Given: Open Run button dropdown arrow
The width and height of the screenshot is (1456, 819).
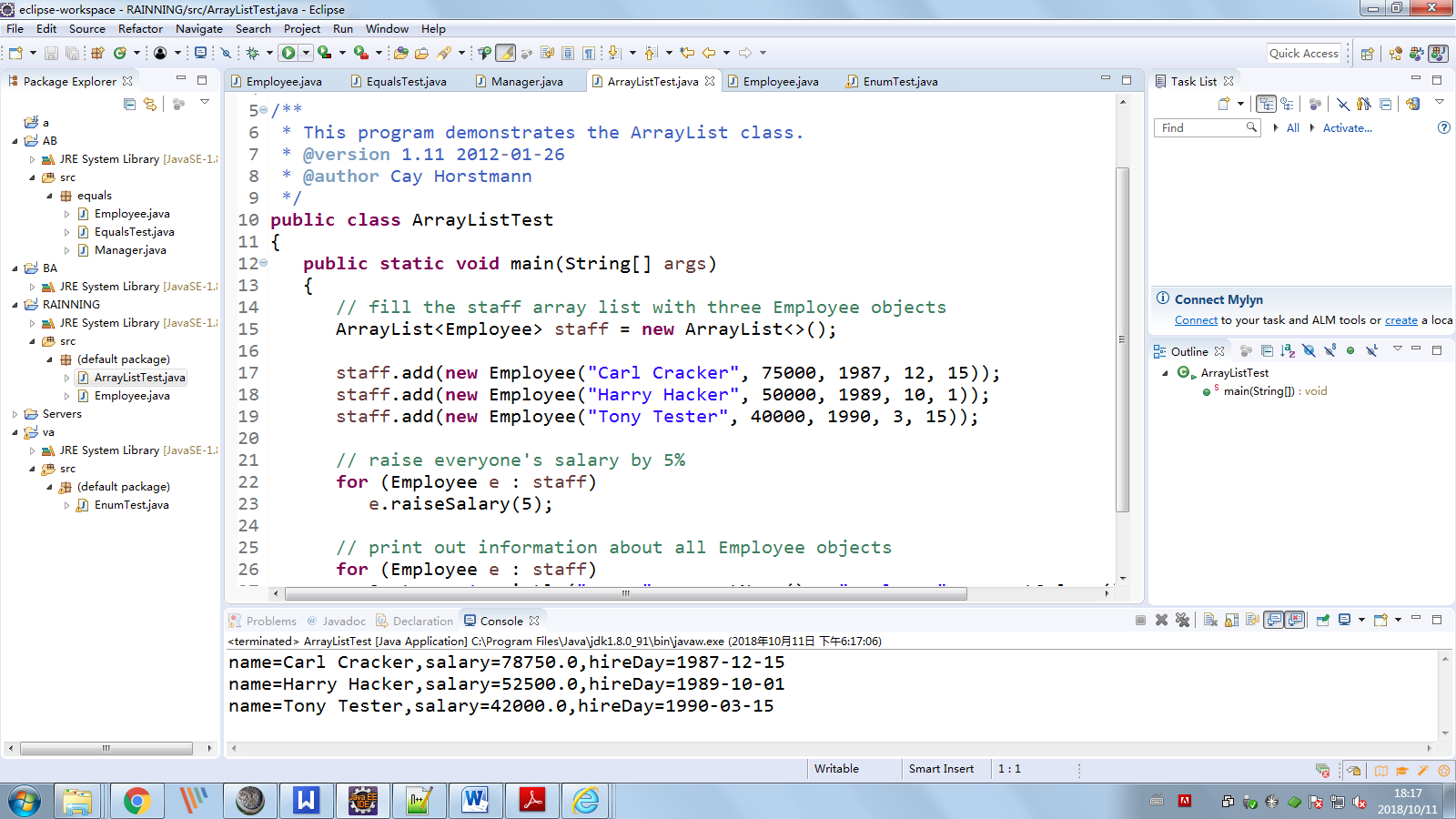Looking at the screenshot, I should (x=306, y=53).
